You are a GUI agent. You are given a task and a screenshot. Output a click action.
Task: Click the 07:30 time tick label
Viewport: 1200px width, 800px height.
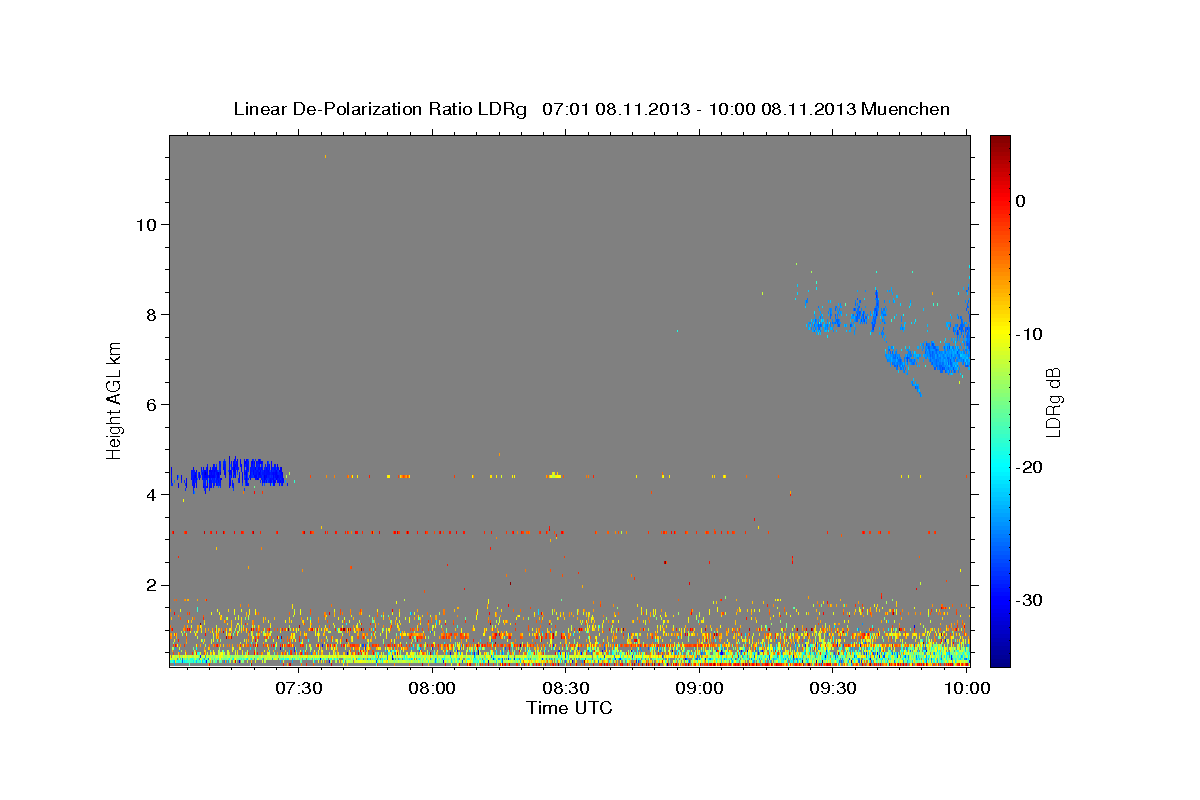pyautogui.click(x=300, y=689)
